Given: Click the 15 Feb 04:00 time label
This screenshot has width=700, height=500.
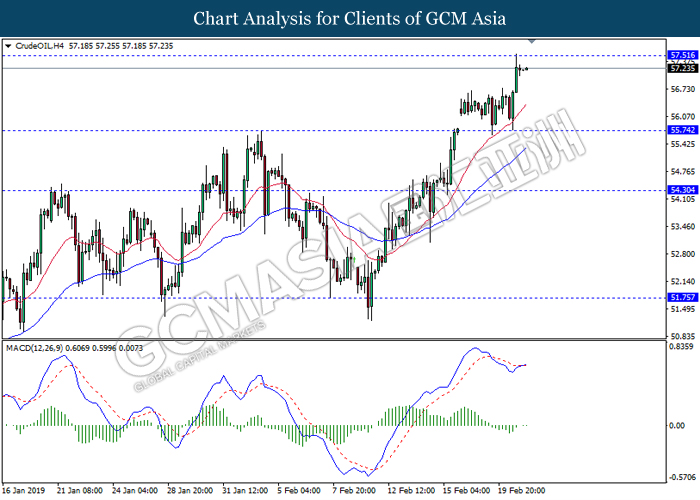Looking at the screenshot, I should click(x=466, y=490).
